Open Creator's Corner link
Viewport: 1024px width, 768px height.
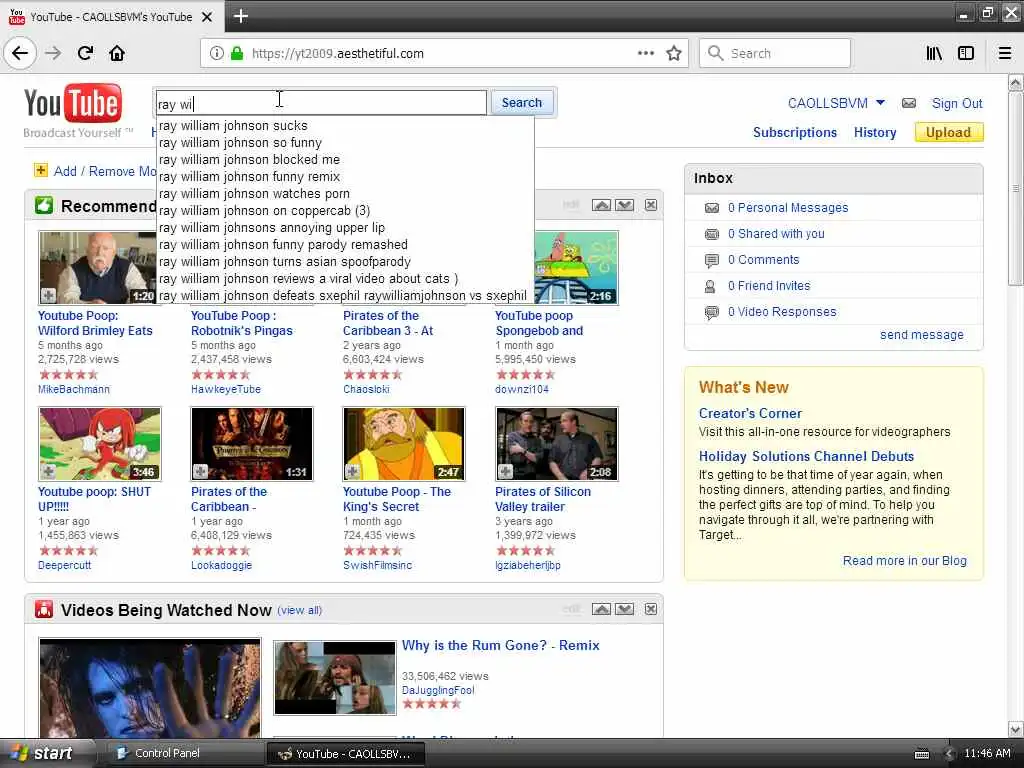(750, 413)
